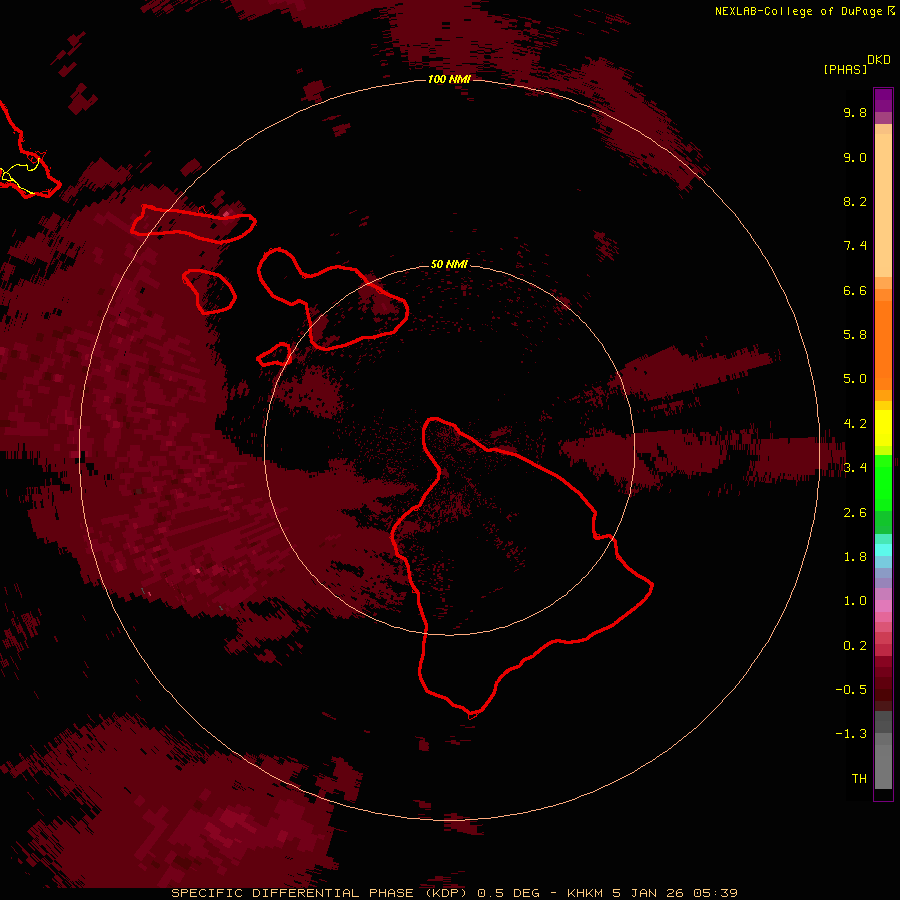Click the purple top segment of the color bar
Image resolution: width=900 pixels, height=900 pixels.
coord(883,100)
